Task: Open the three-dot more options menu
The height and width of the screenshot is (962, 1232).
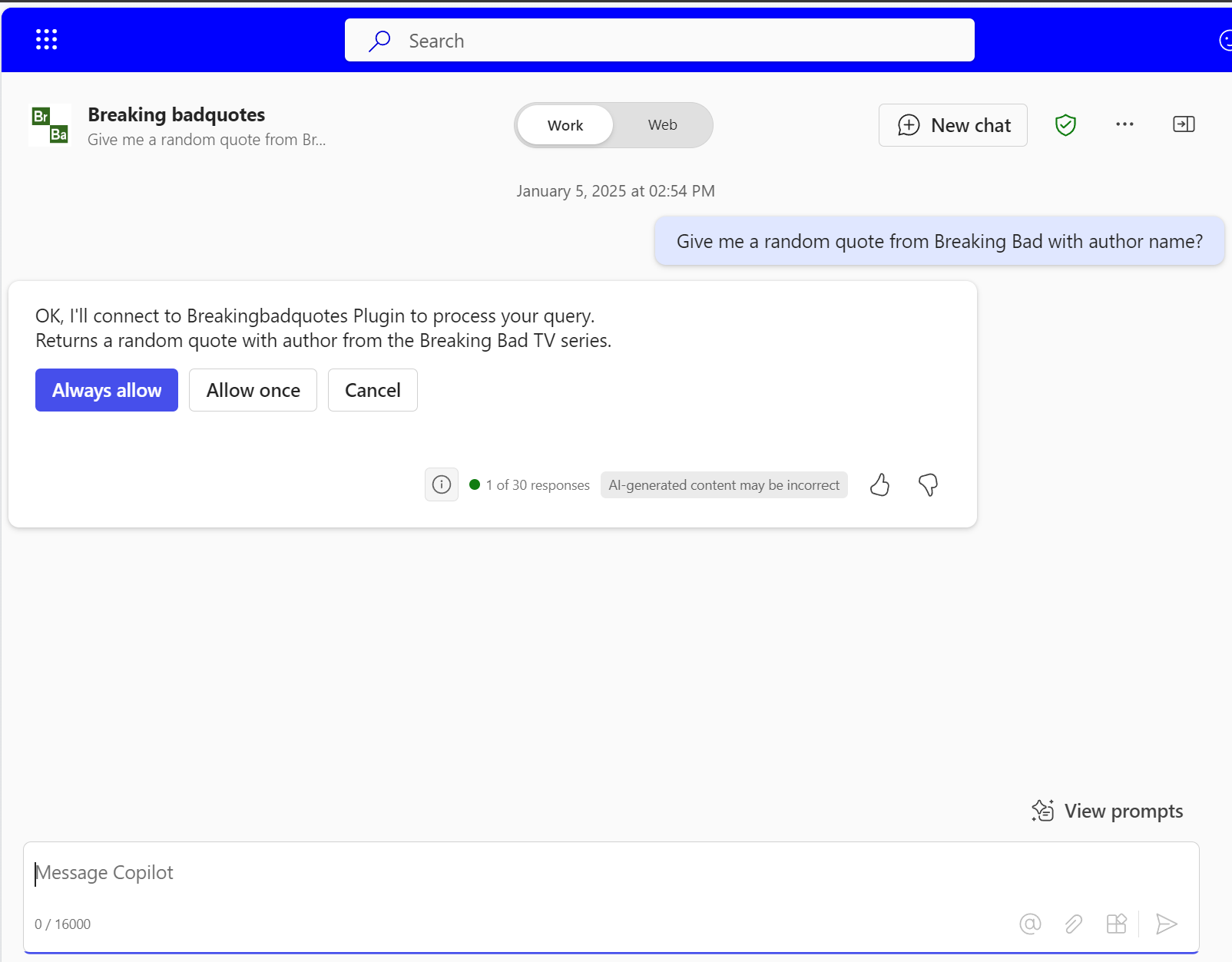Action: coord(1124,124)
